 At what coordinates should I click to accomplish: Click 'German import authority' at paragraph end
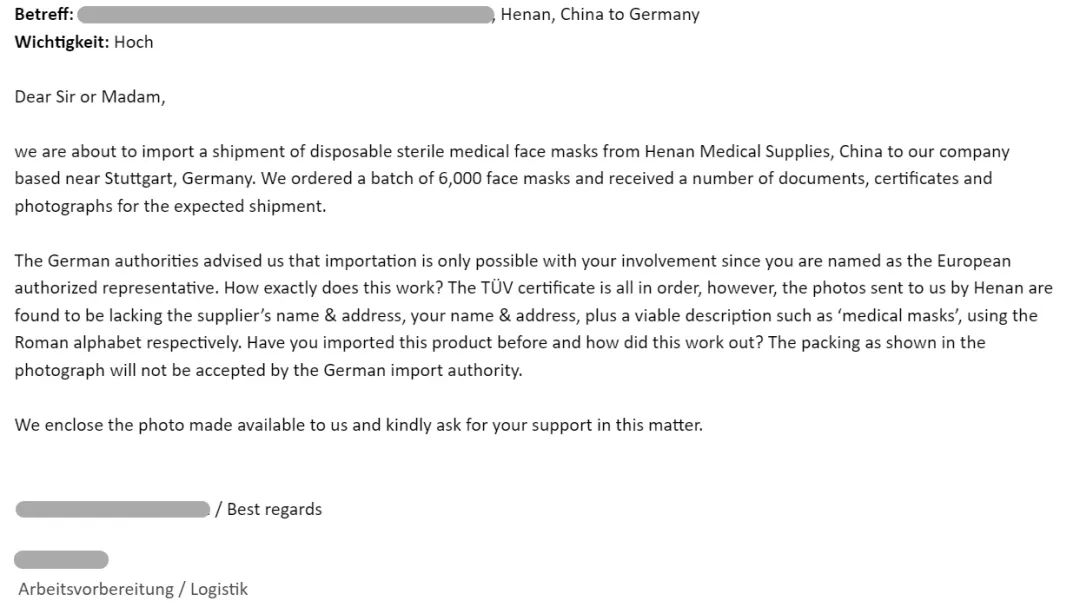coord(422,370)
